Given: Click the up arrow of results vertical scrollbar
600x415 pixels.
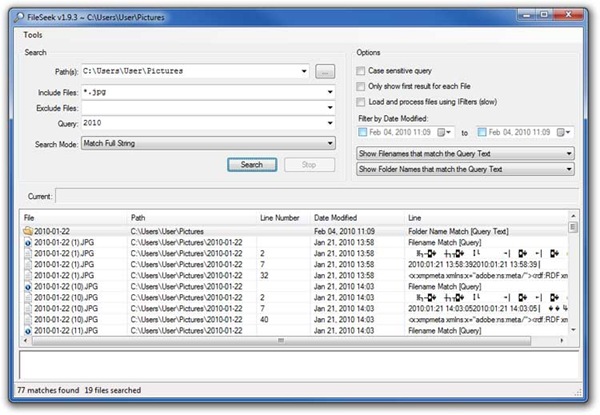Looking at the screenshot, I should click(573, 216).
